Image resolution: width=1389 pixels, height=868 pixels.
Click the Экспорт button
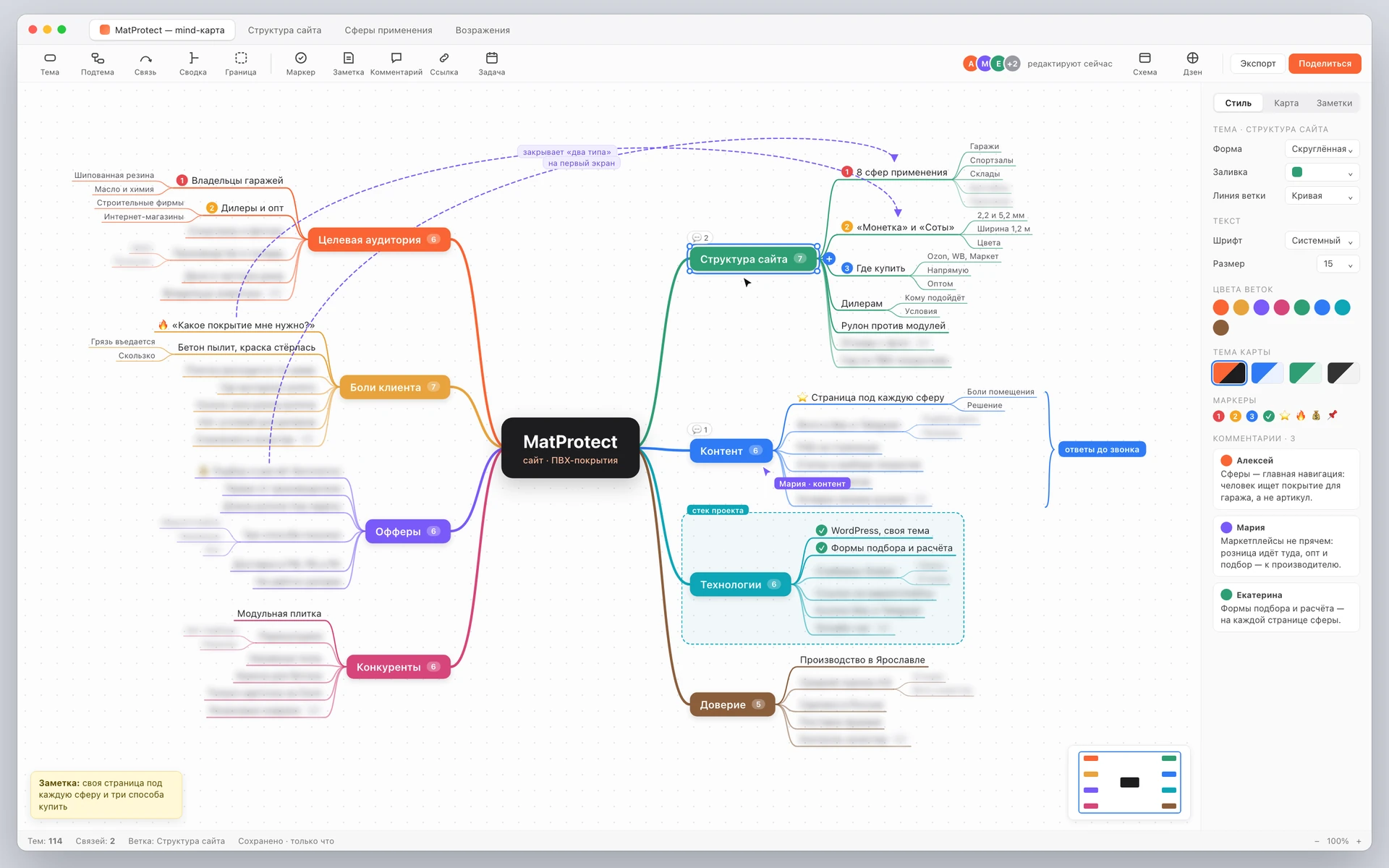point(1258,64)
